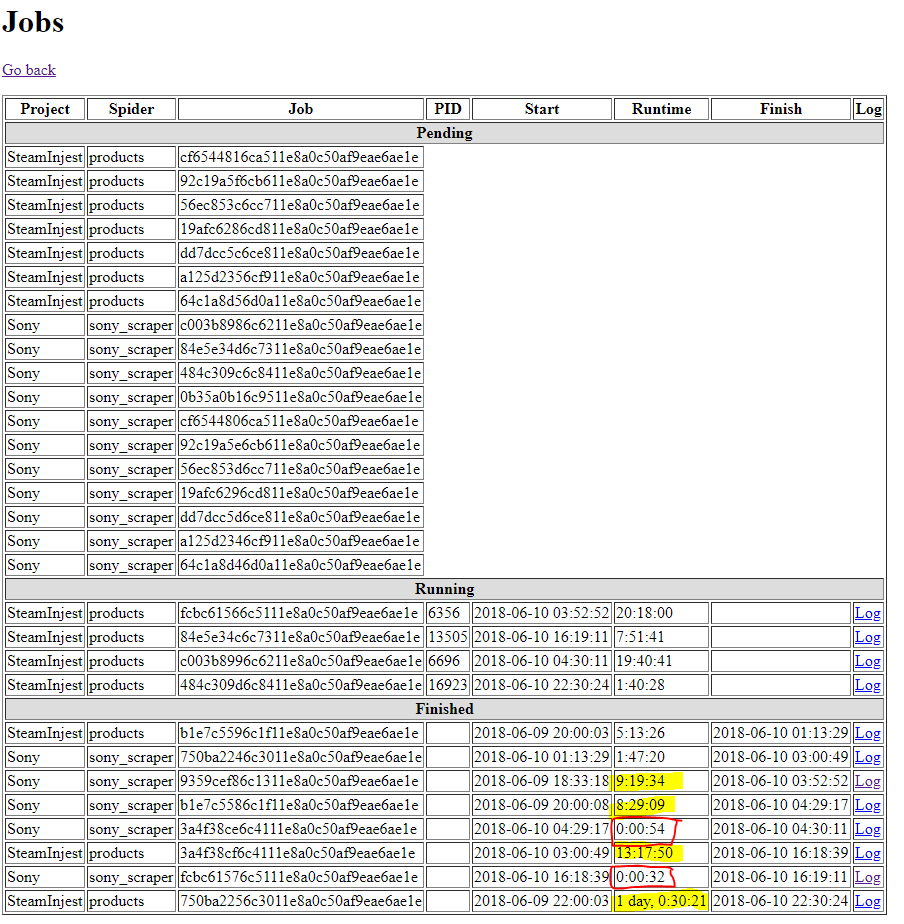Open Log for job with runtime 13:17:50

pos(867,853)
